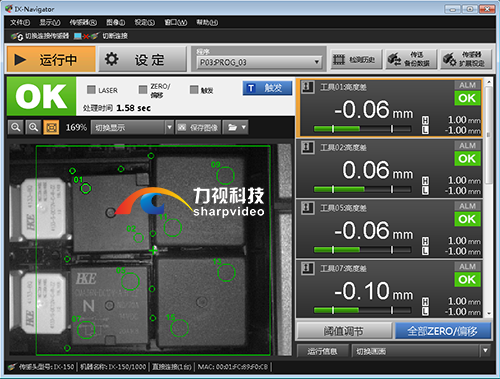
Task: Click the 工具05 upper limit 1.00 mm value
Action: (464, 241)
